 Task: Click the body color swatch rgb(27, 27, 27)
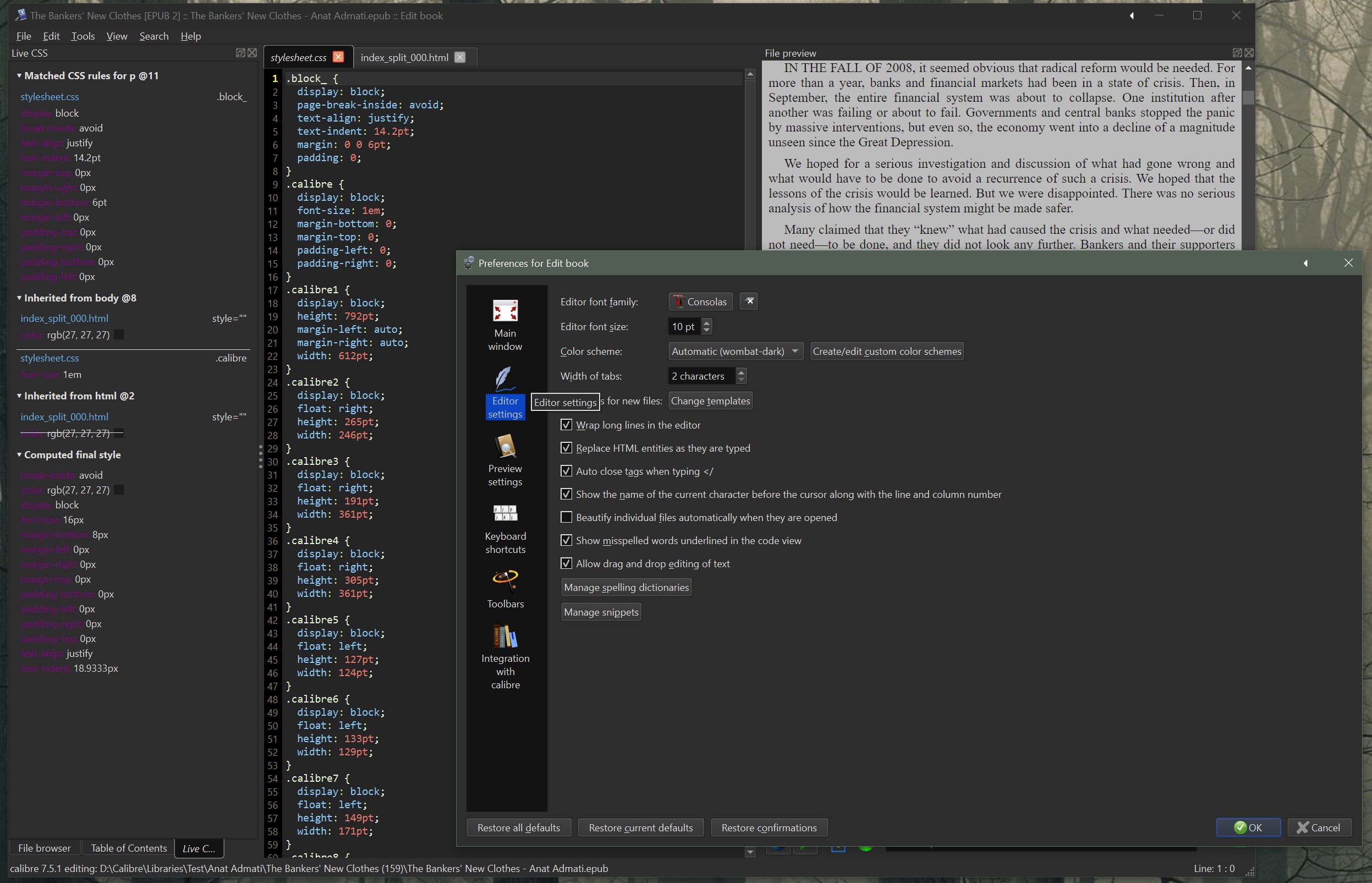[119, 335]
